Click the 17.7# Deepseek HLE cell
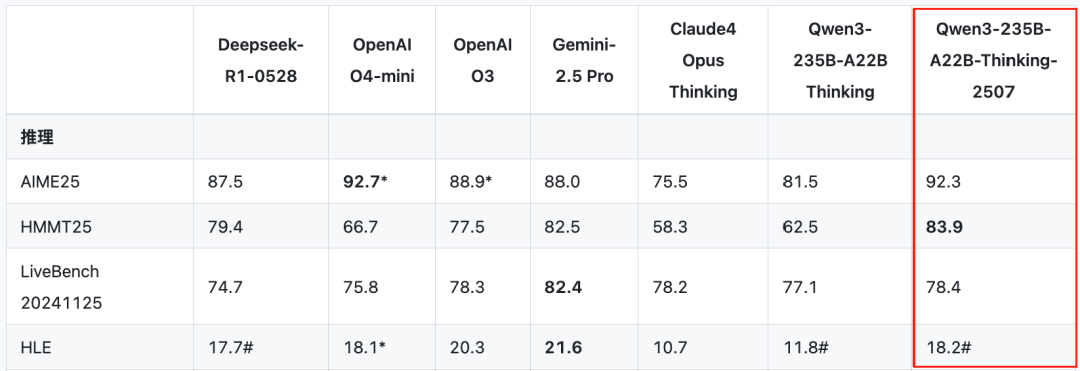This screenshot has width=1080, height=371. (231, 348)
